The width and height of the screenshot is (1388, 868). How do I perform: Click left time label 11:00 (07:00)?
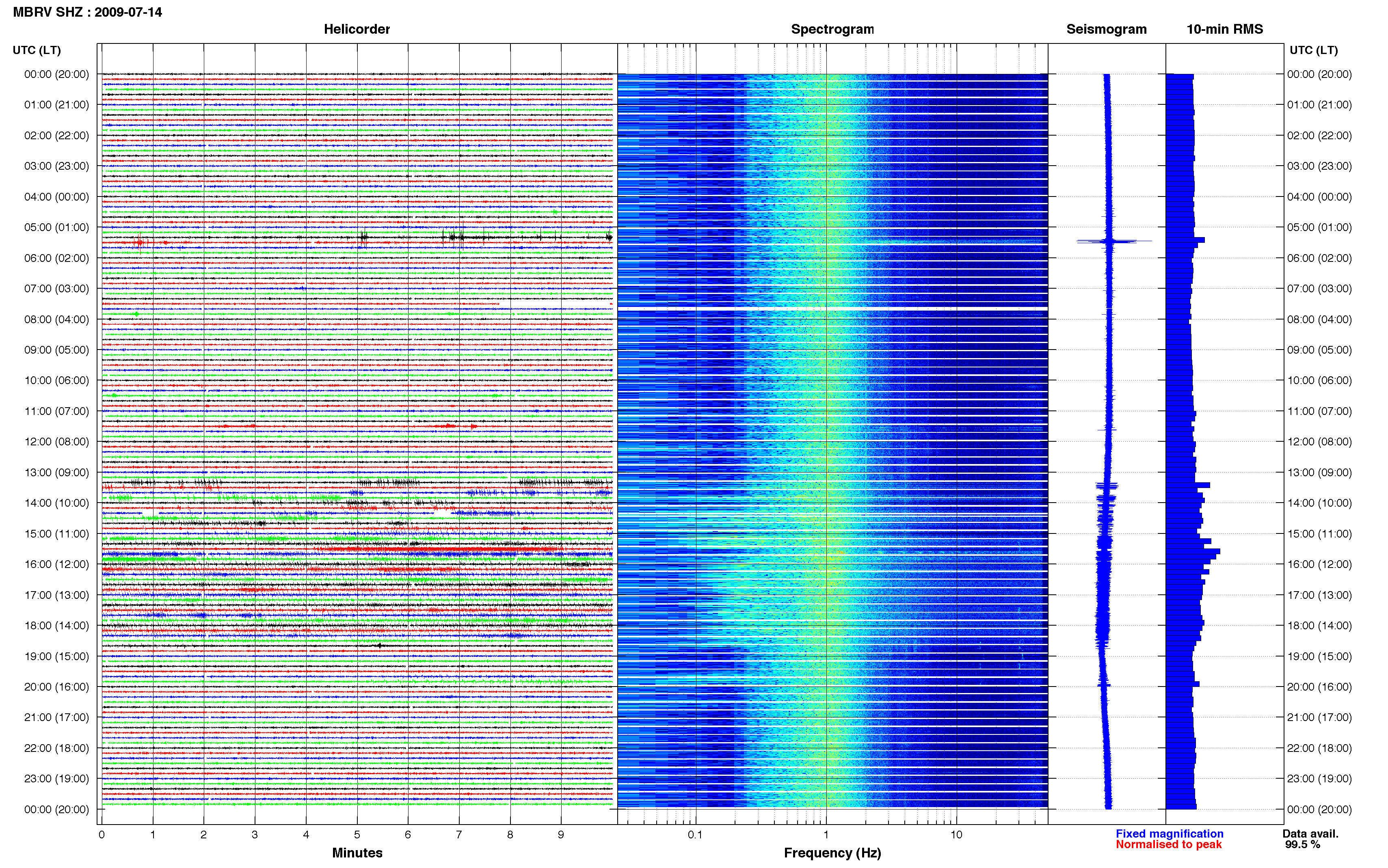pyautogui.click(x=56, y=411)
